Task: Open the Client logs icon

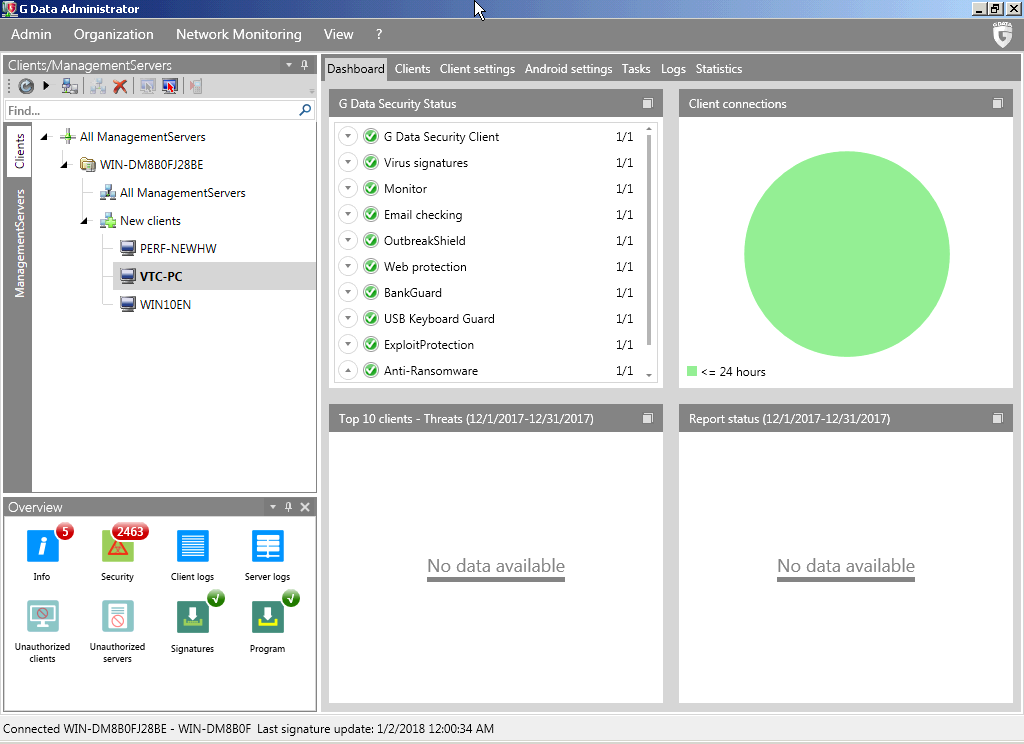Action: click(x=192, y=546)
